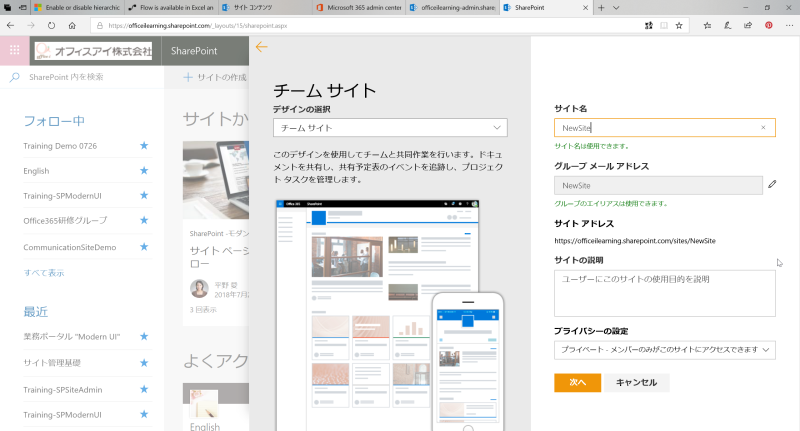Click the サイトの説明 text area

665,293
